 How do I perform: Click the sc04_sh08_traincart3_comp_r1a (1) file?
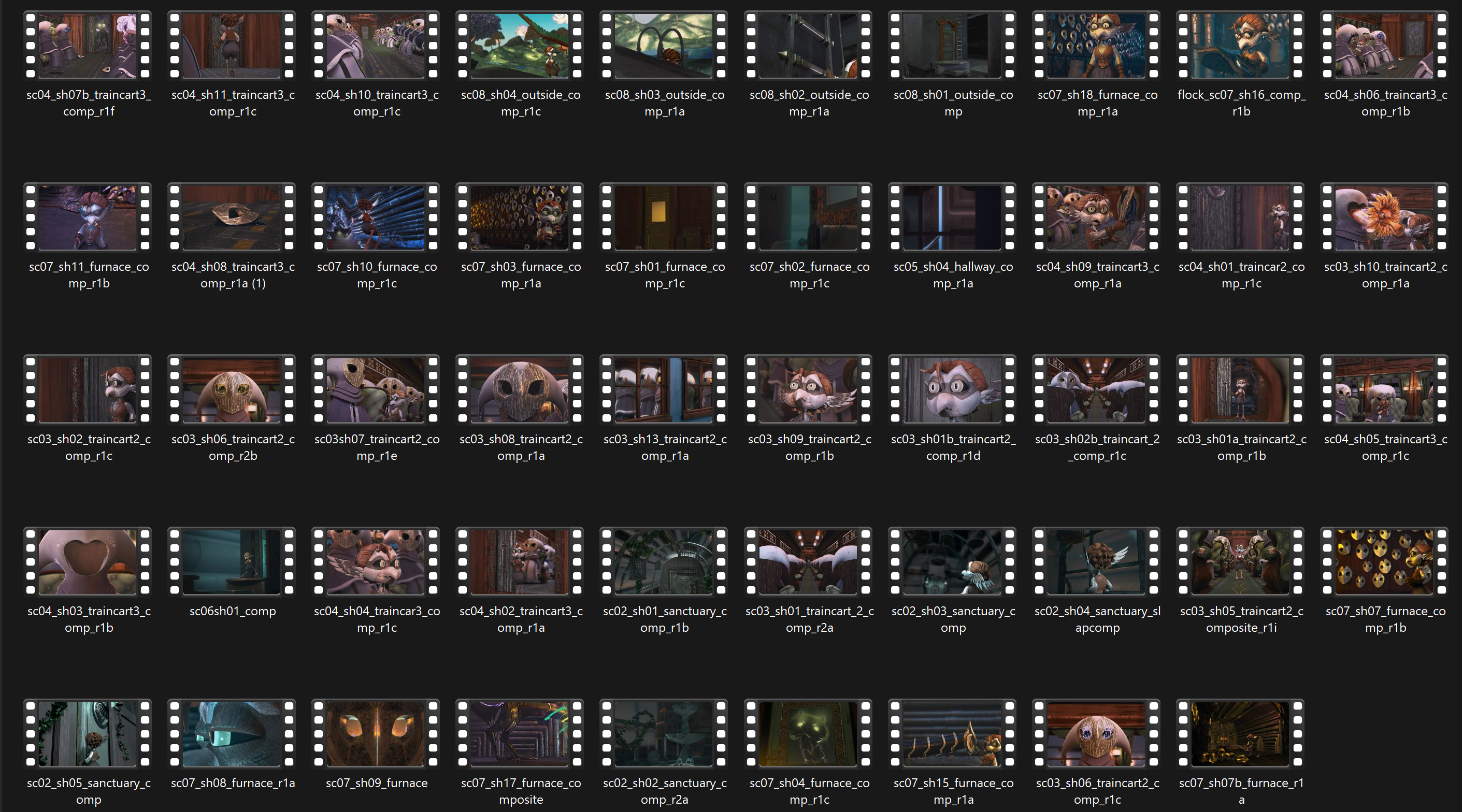pos(232,218)
